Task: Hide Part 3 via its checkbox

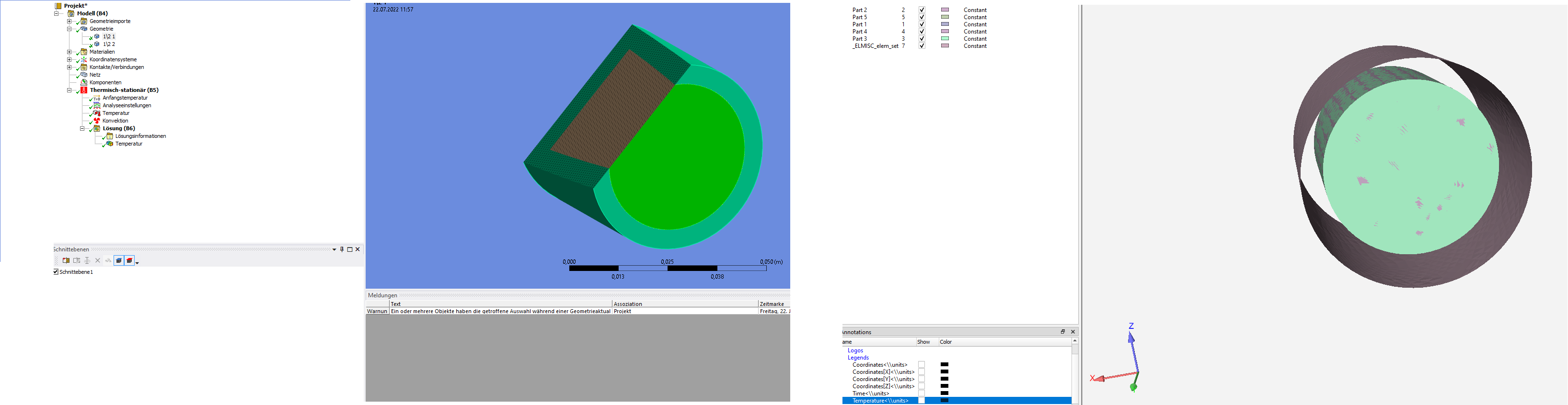Action: 922,38
